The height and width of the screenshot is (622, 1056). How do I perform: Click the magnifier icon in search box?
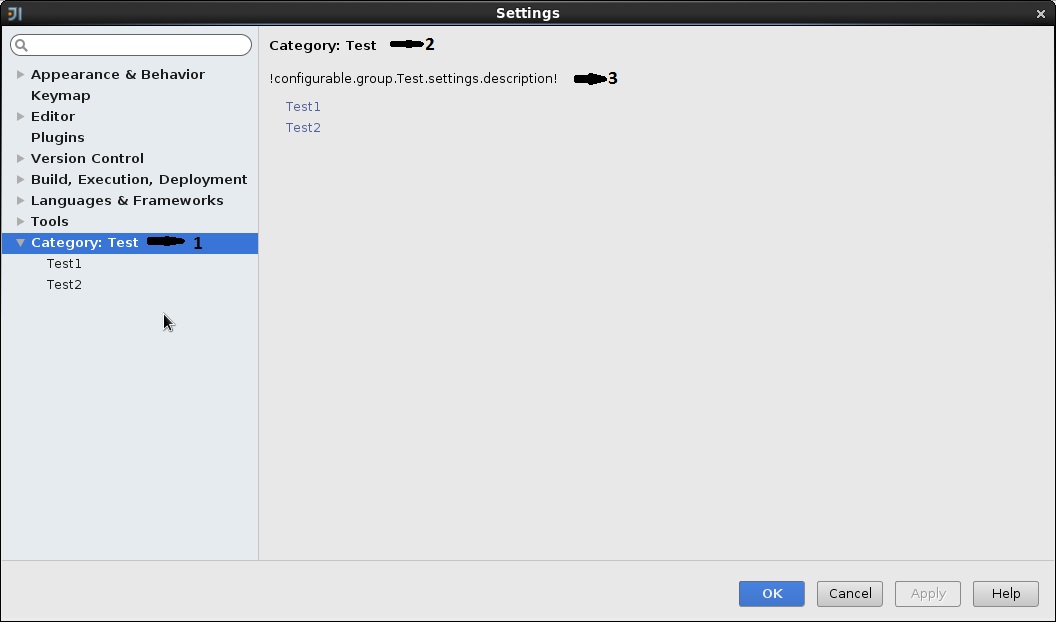[x=21, y=45]
